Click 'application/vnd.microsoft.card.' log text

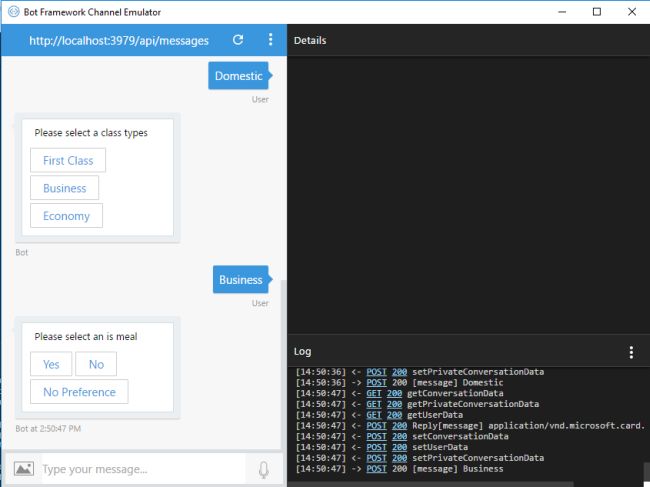[x=567, y=426]
